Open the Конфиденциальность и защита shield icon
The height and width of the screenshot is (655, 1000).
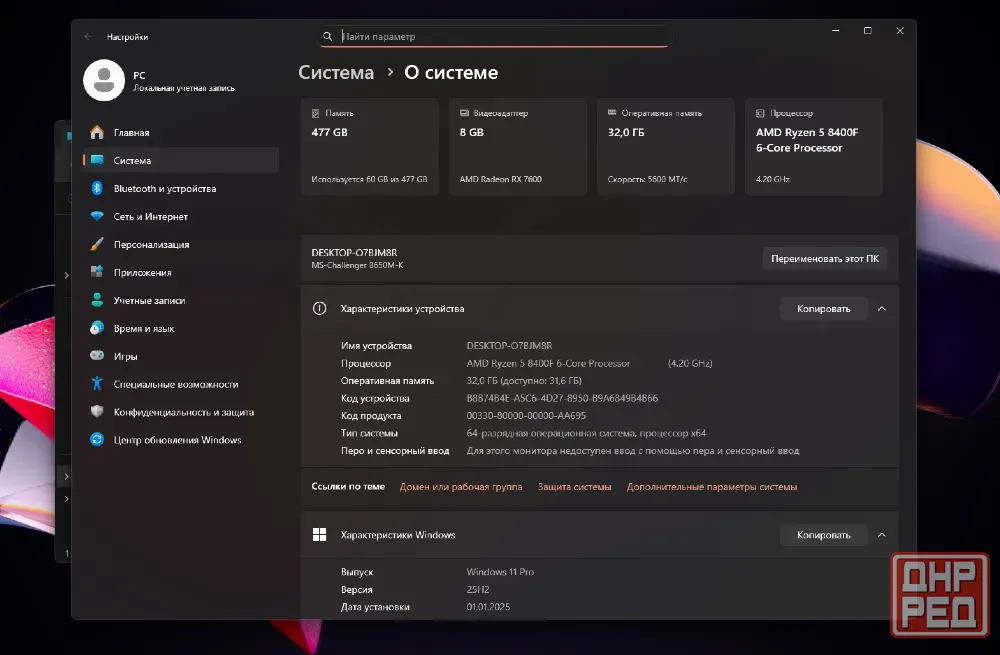coord(97,411)
